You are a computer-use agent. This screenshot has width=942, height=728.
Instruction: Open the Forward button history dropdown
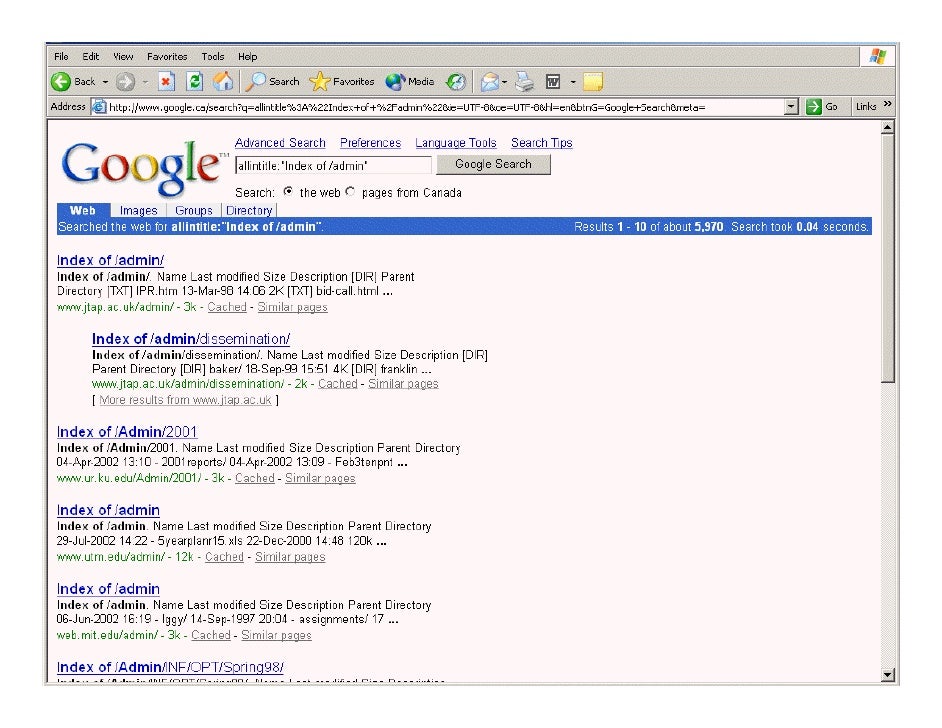click(145, 82)
